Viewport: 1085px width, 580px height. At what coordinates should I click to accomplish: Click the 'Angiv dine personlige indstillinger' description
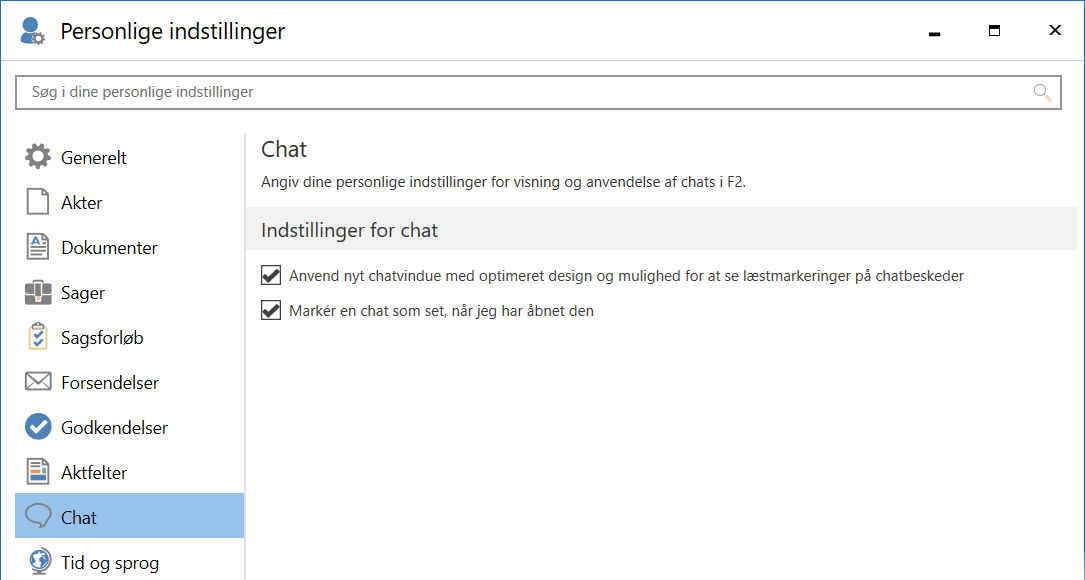503,183
